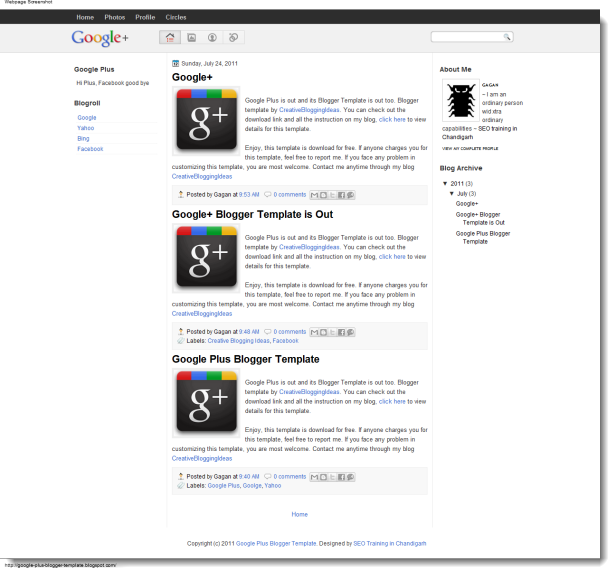Click the BlogThis icon on the 9:53 AM post

pos(323,195)
